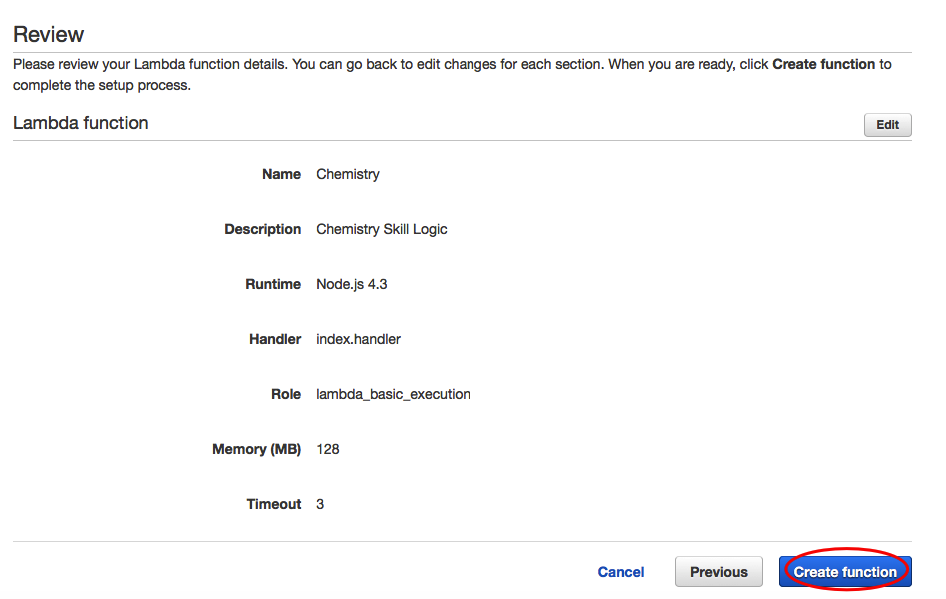The height and width of the screenshot is (599, 946).
Task: Click the Review page heading
Action: point(48,34)
